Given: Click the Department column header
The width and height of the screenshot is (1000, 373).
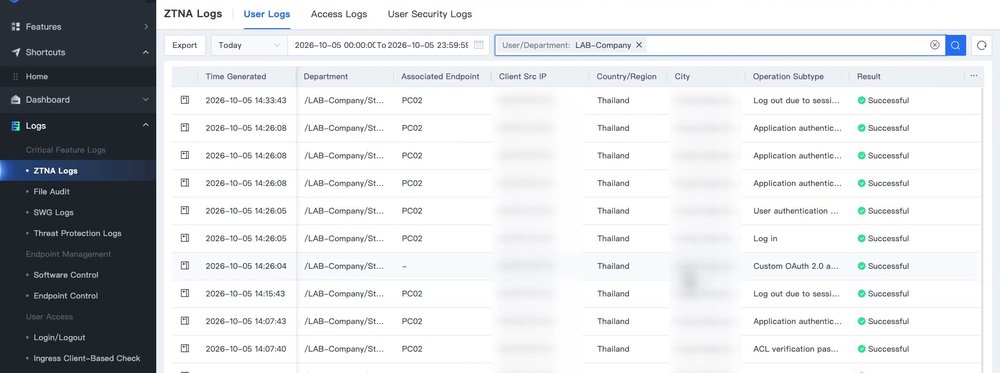Looking at the screenshot, I should [326, 77].
